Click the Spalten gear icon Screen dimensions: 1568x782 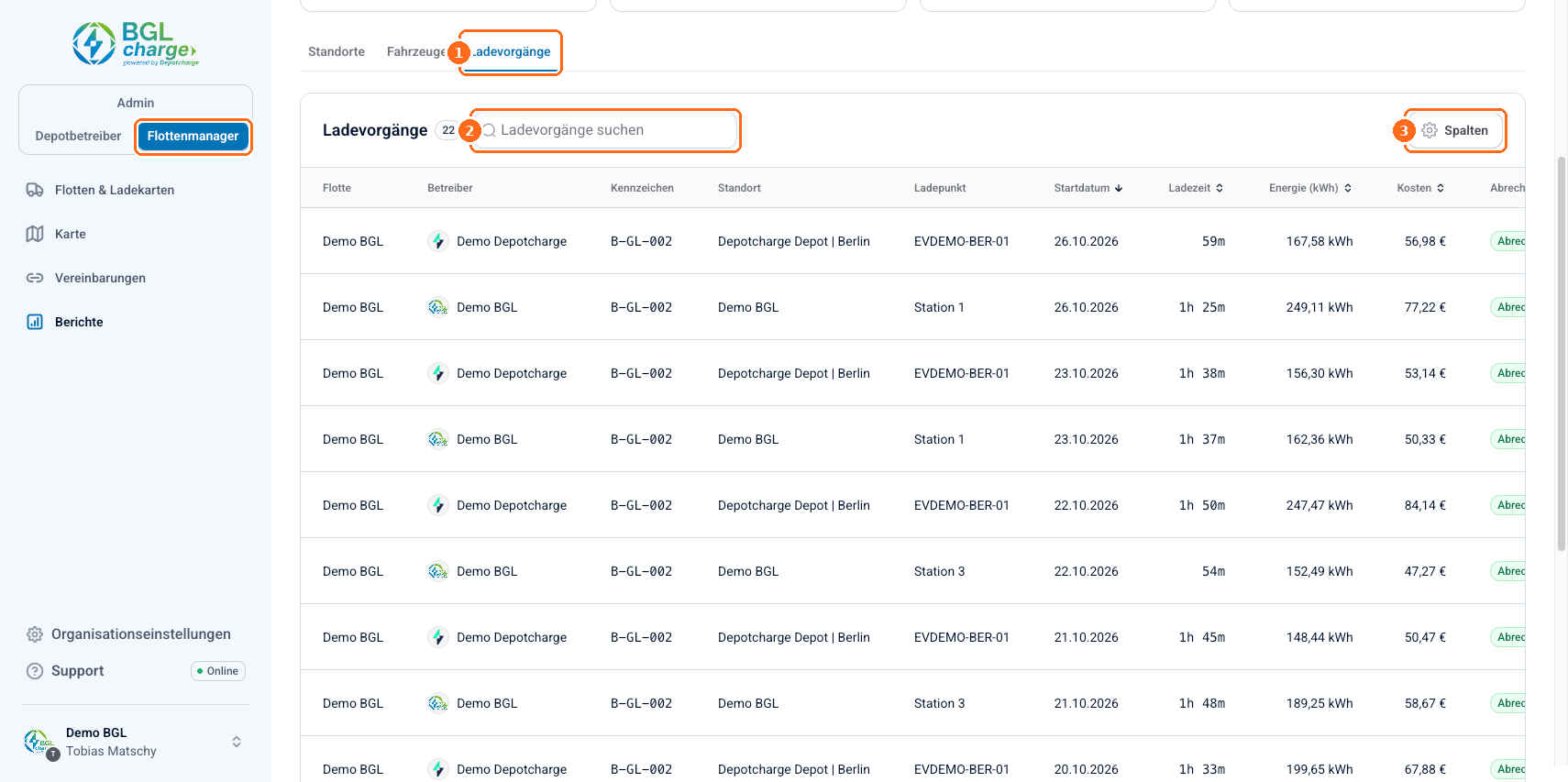[1430, 130]
